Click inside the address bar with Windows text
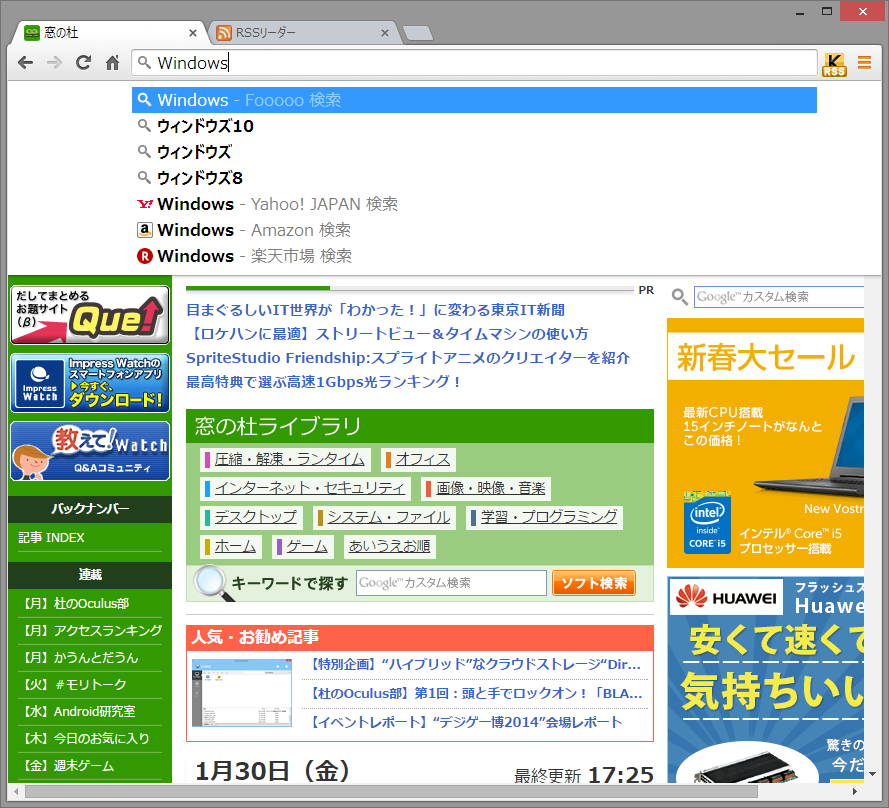Viewport: 889px width, 808px height. (475, 62)
